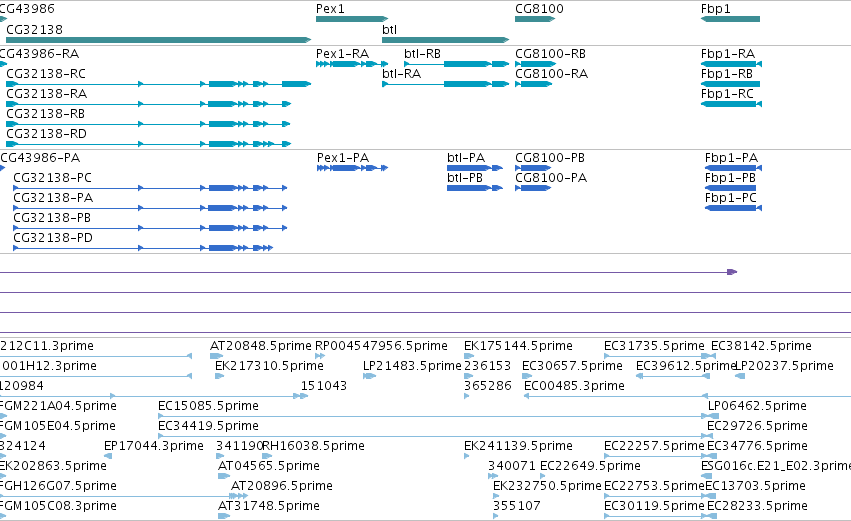Select the btl-PA protein feature

click(x=466, y=157)
